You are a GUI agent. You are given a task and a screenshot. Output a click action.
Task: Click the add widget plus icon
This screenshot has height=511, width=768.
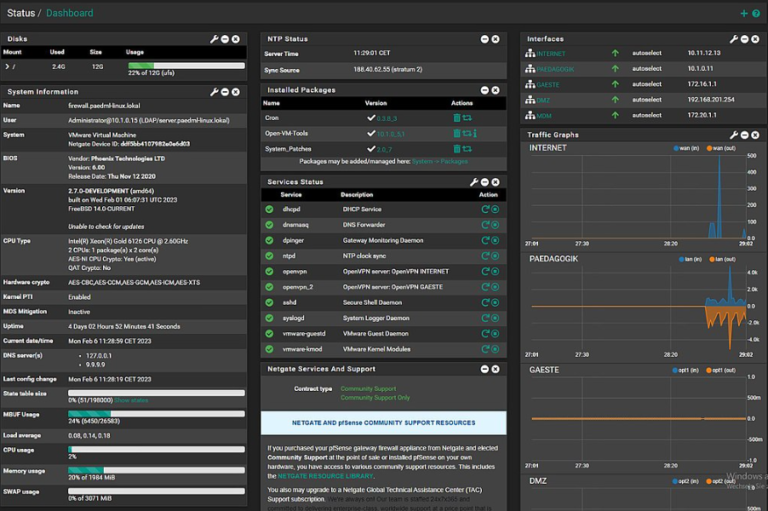pos(743,13)
